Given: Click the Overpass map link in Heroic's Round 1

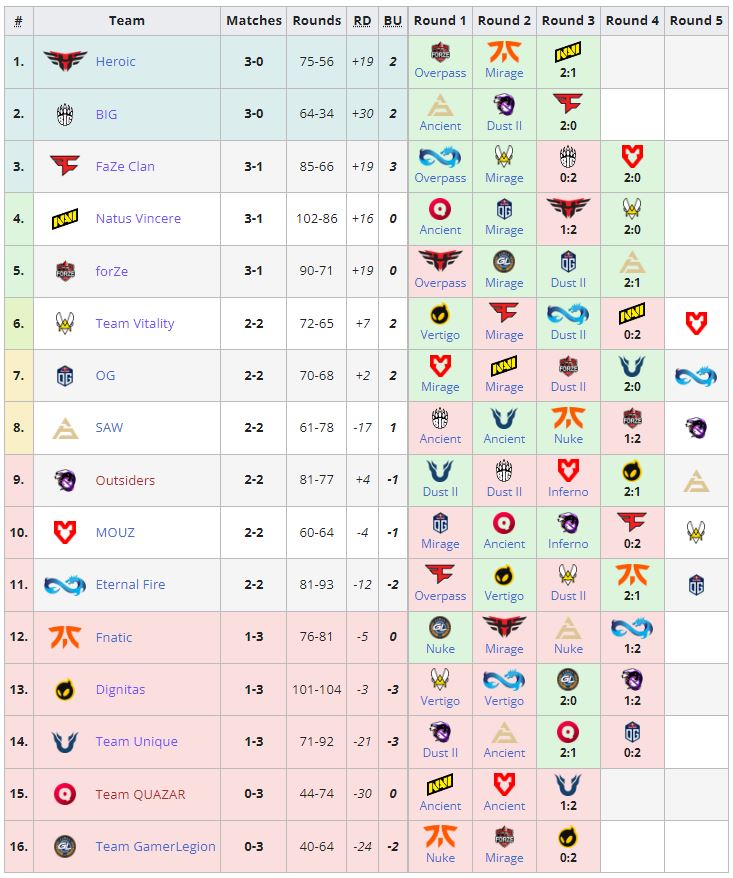Looking at the screenshot, I should 440,73.
